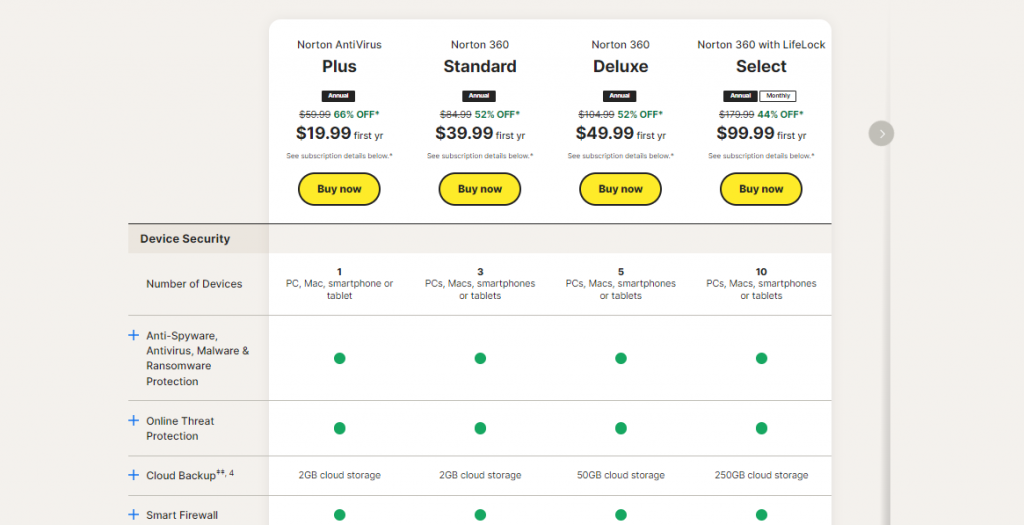Expand Anti-Spyware, Antivirus, Malware row
The image size is (1024, 525).
(x=134, y=336)
